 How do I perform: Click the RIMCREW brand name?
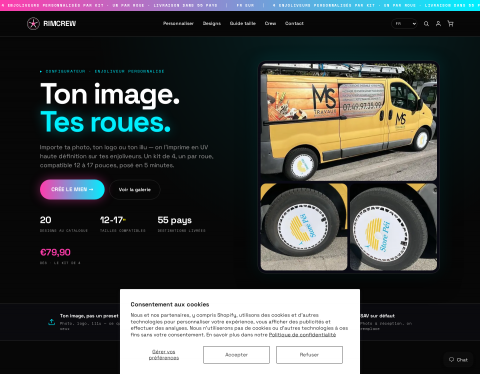click(x=60, y=24)
